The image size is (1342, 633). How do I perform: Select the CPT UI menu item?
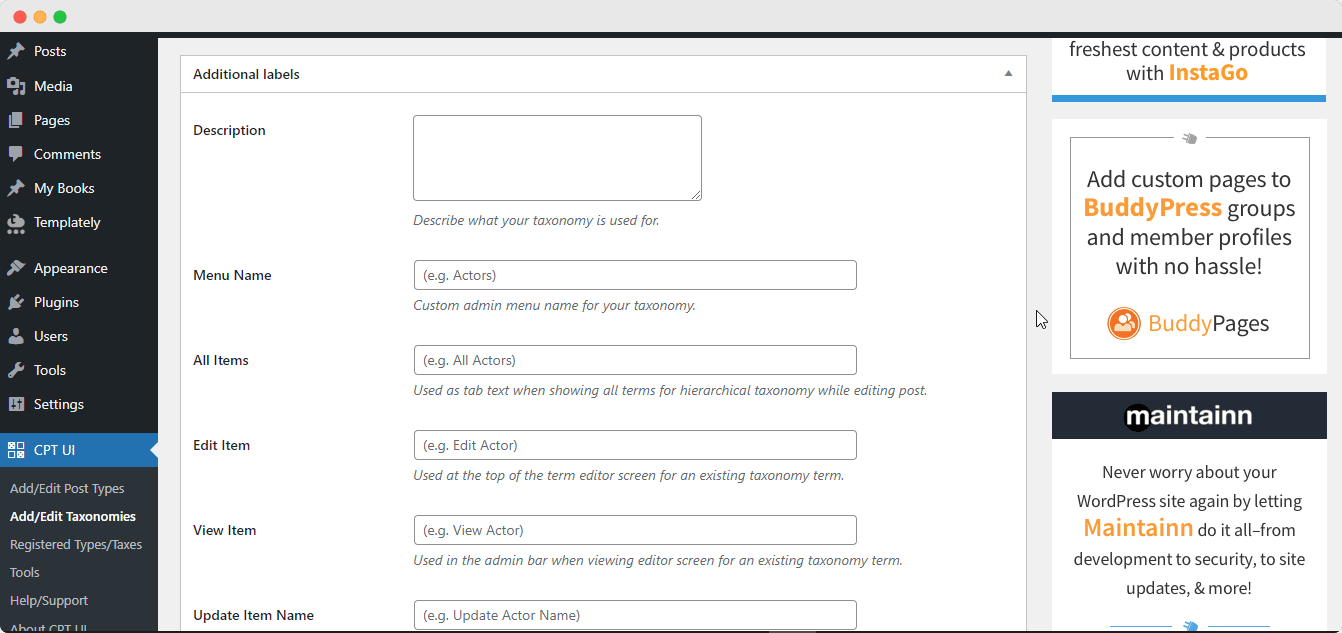[54, 450]
